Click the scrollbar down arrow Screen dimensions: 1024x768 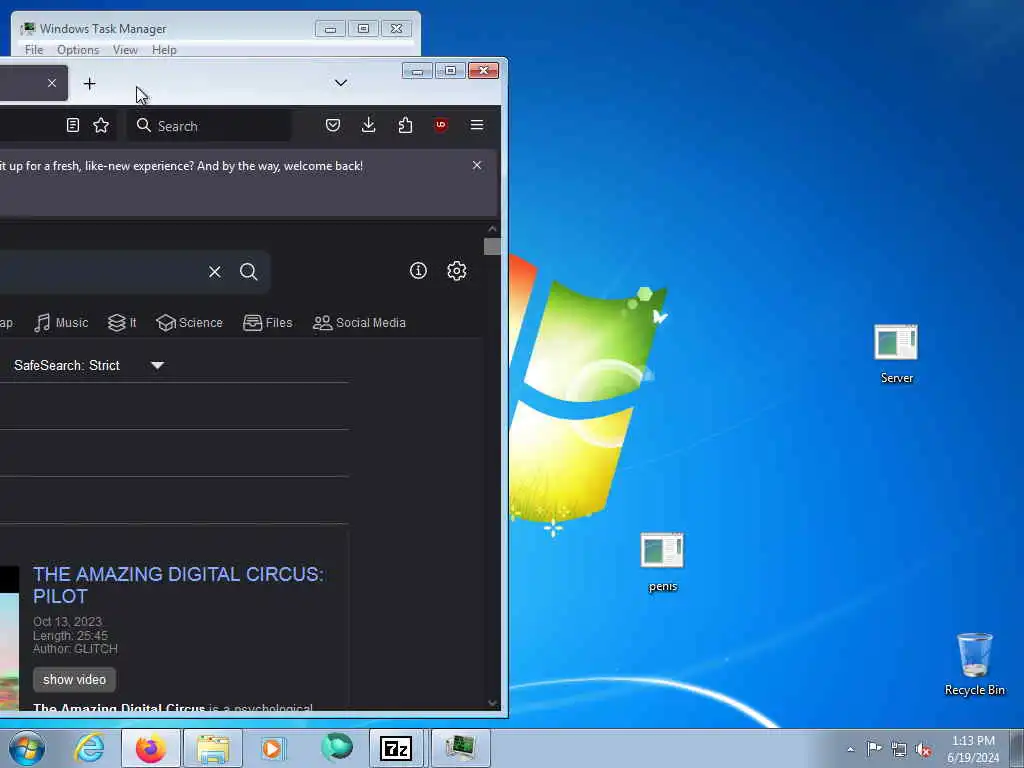point(492,703)
